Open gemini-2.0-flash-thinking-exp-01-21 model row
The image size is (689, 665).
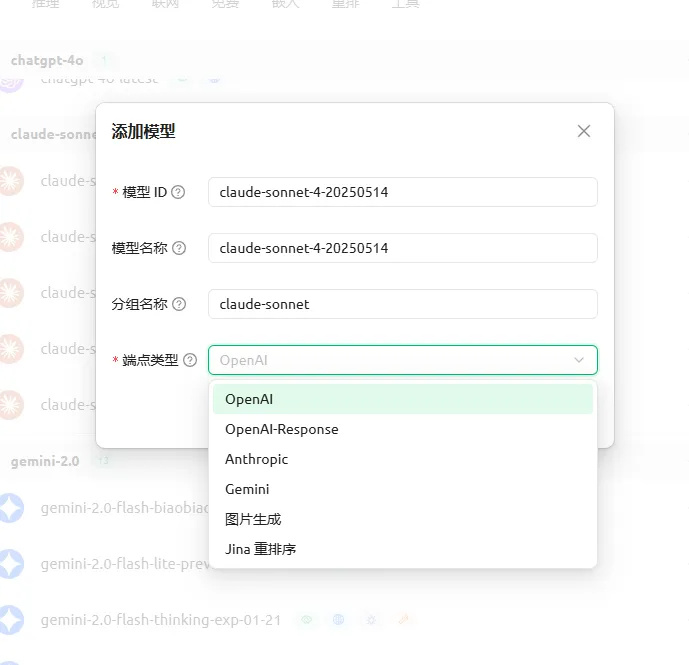point(161,620)
